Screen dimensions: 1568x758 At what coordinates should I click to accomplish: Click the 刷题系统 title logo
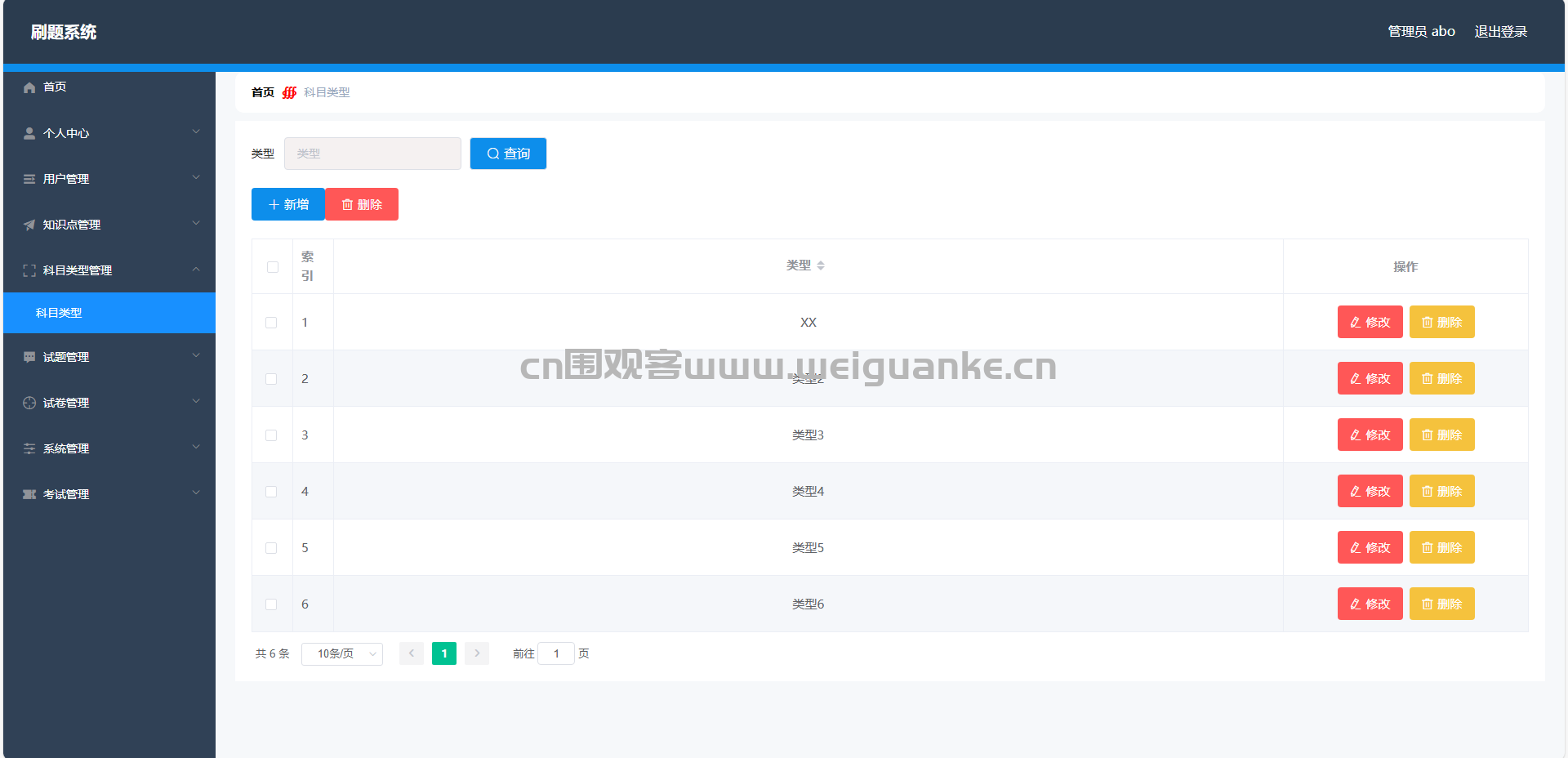(x=64, y=32)
